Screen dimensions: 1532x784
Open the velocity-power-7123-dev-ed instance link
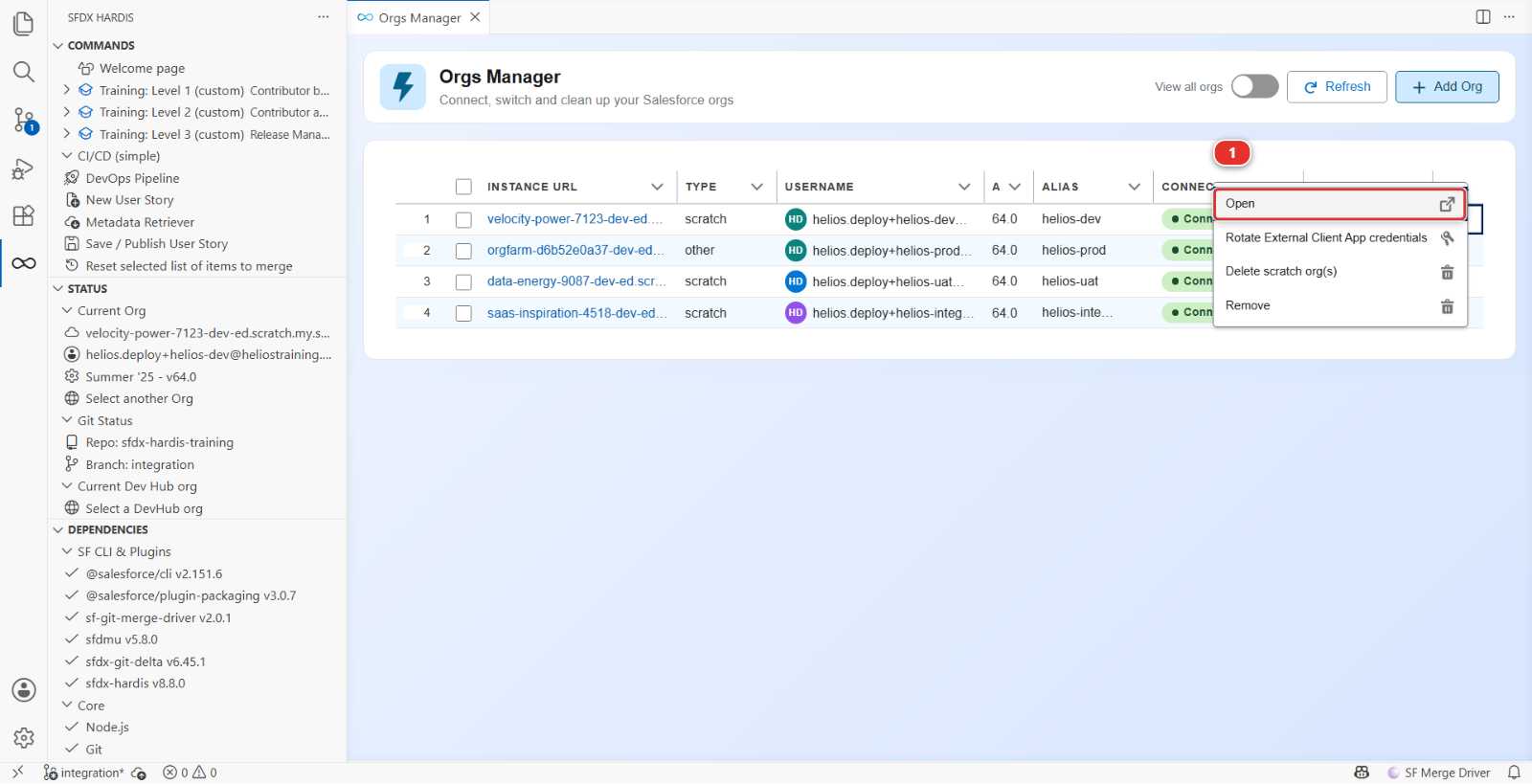pos(574,219)
